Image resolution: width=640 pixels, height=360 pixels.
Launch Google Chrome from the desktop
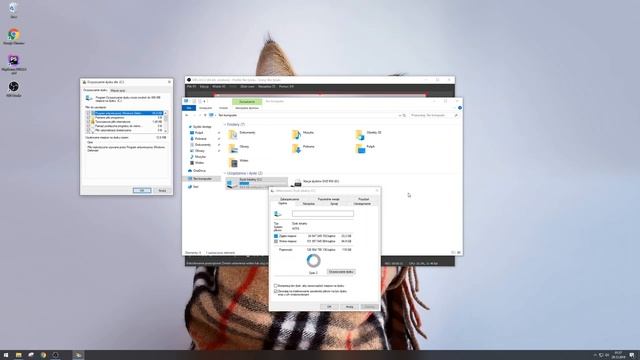(x=13, y=36)
